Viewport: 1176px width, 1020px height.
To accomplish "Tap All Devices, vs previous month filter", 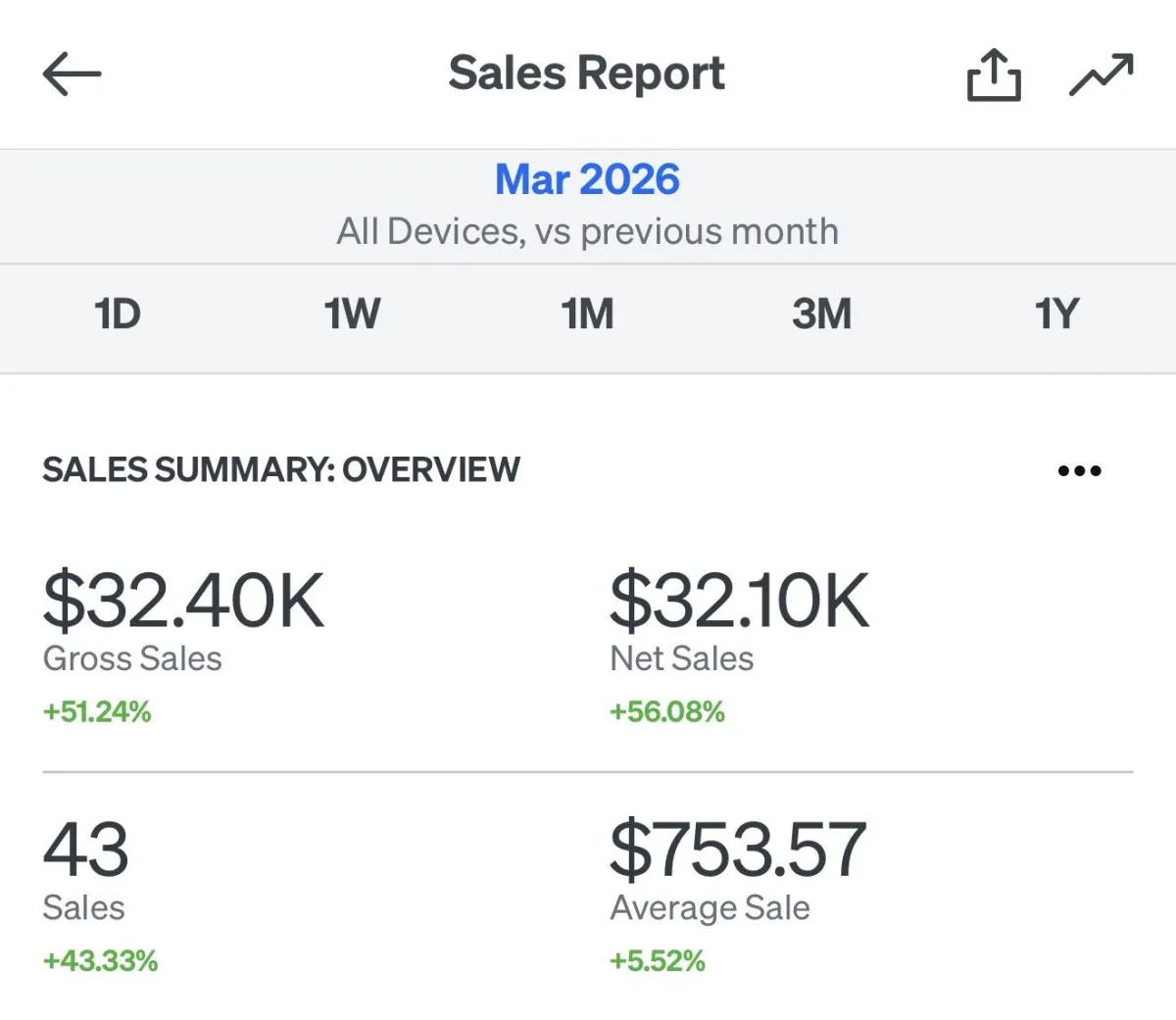I will click(587, 232).
